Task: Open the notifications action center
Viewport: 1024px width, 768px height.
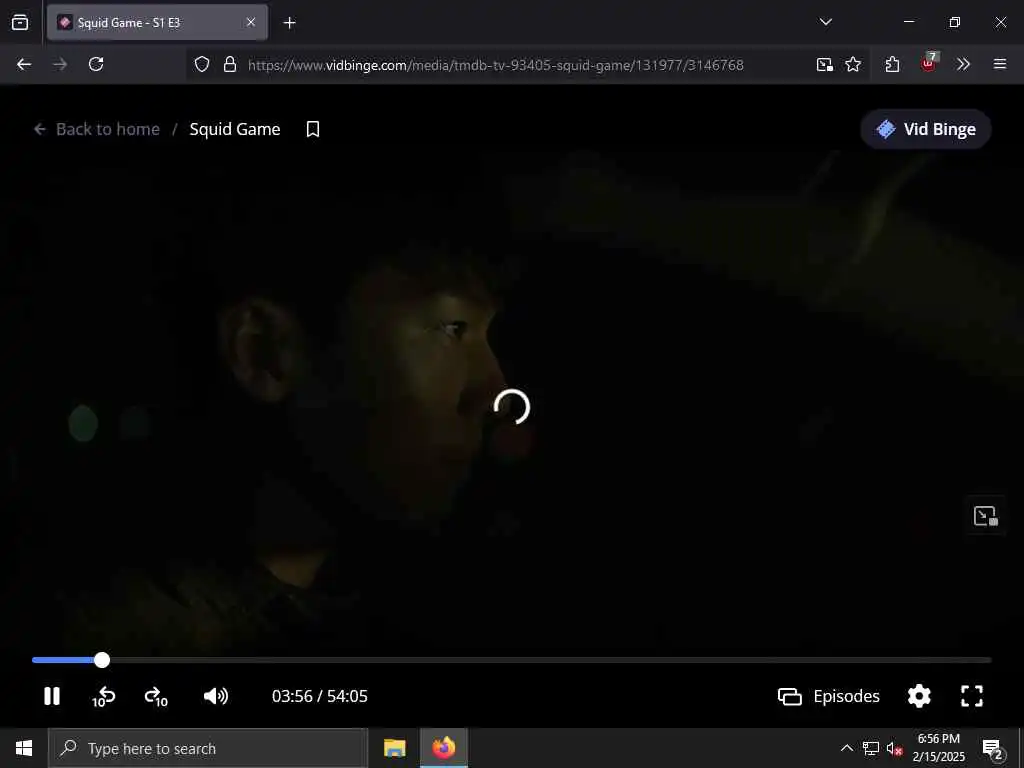Action: point(992,749)
